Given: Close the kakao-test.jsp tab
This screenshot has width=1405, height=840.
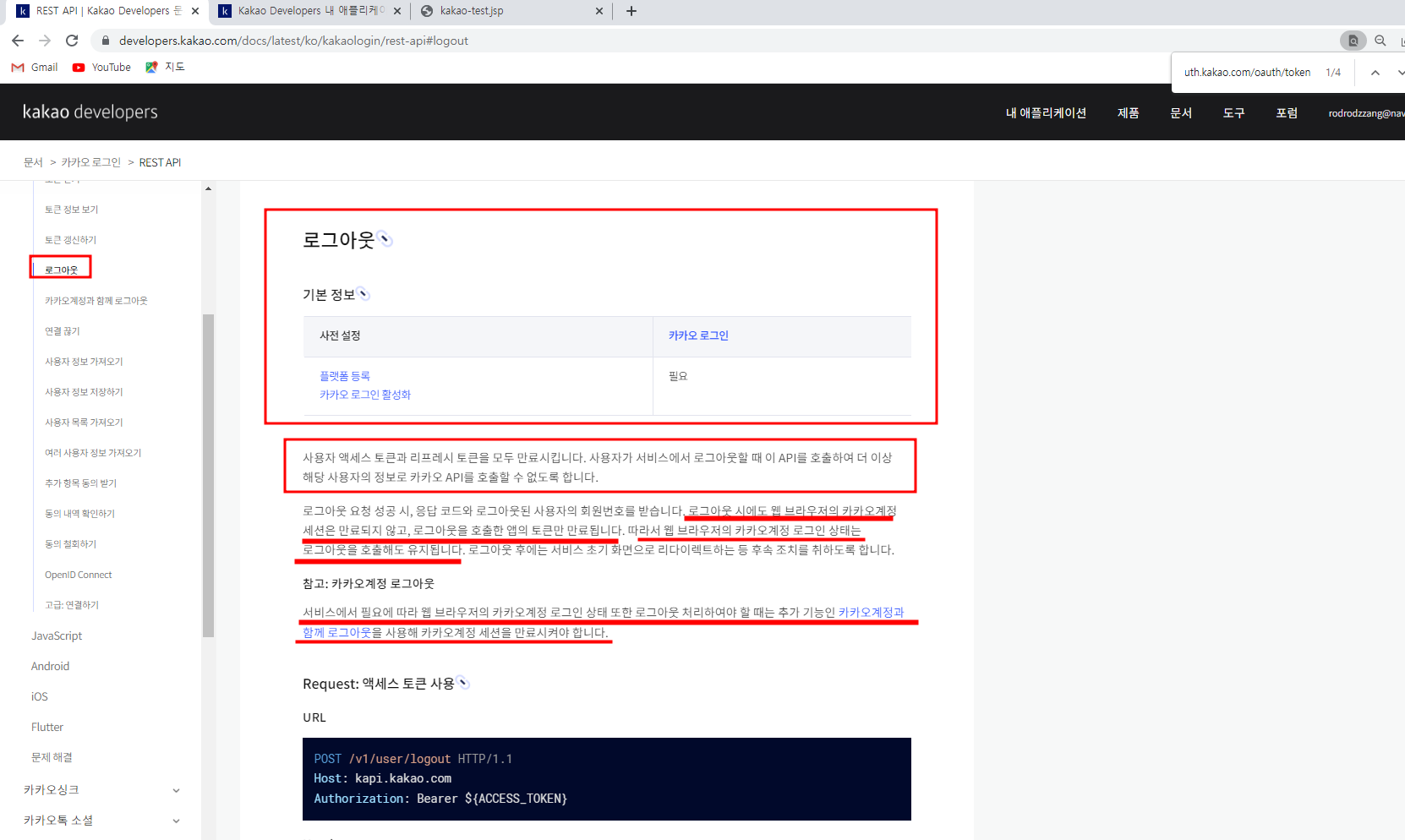Looking at the screenshot, I should [599, 11].
